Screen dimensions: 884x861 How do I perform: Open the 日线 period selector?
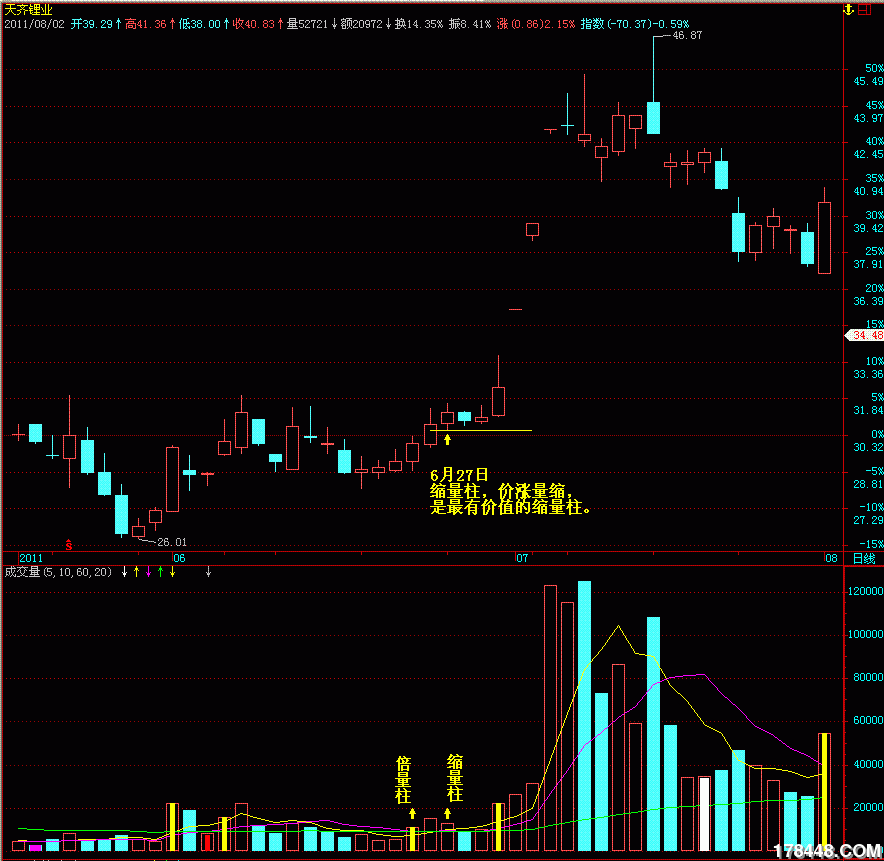pos(862,557)
